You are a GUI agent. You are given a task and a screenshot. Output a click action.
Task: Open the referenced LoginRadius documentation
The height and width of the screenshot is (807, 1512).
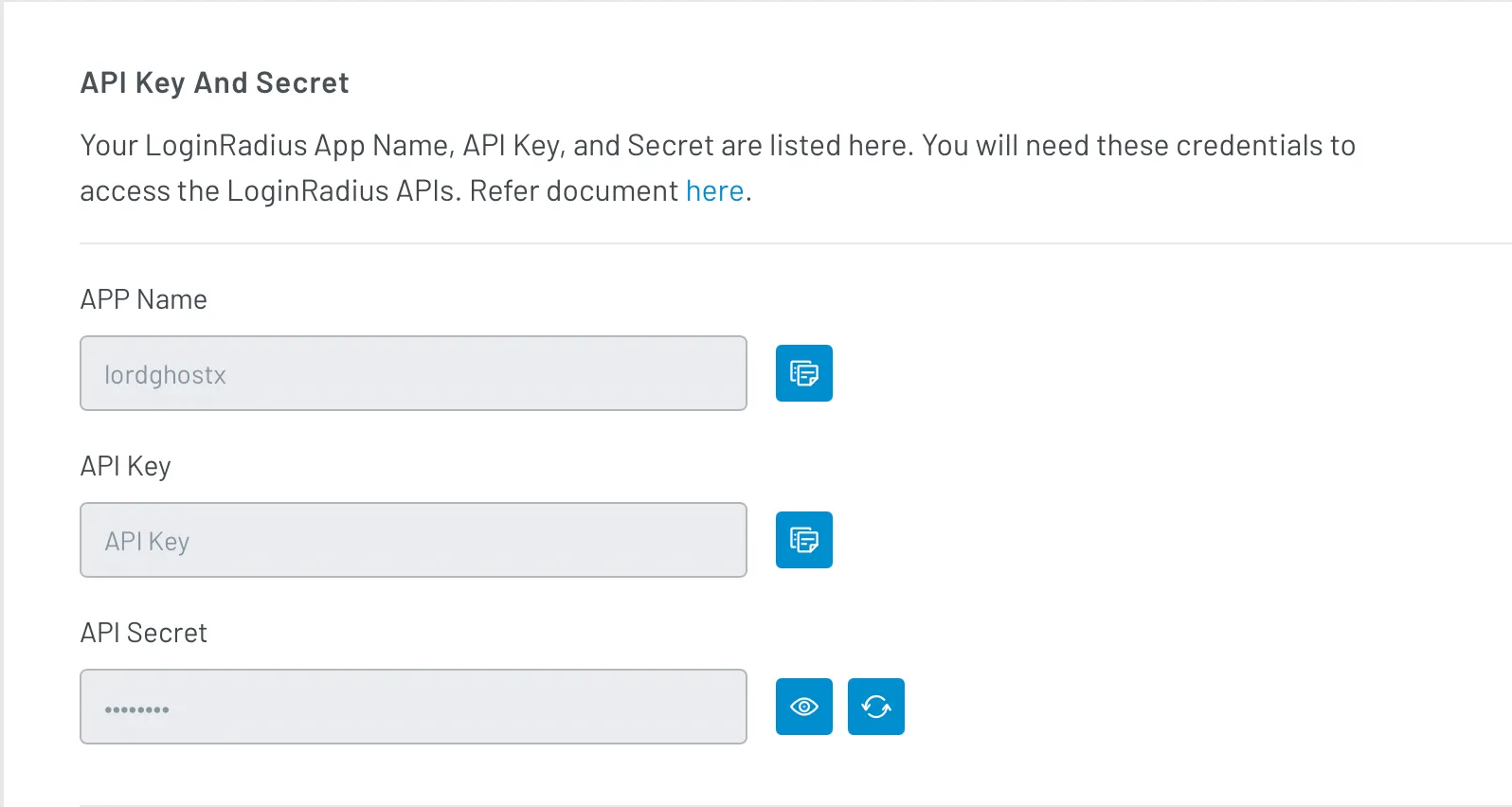tap(713, 190)
